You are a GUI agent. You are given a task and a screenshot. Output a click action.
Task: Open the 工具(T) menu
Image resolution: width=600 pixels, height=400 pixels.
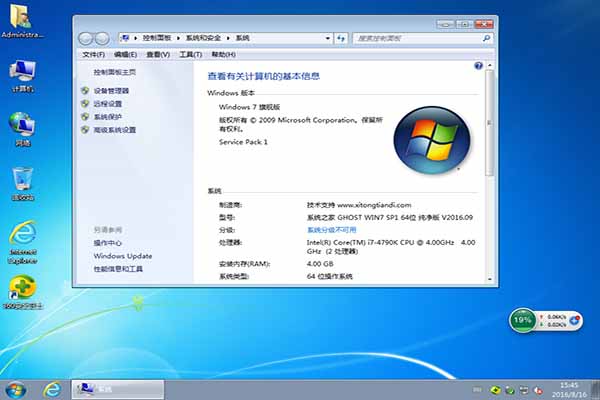191,54
